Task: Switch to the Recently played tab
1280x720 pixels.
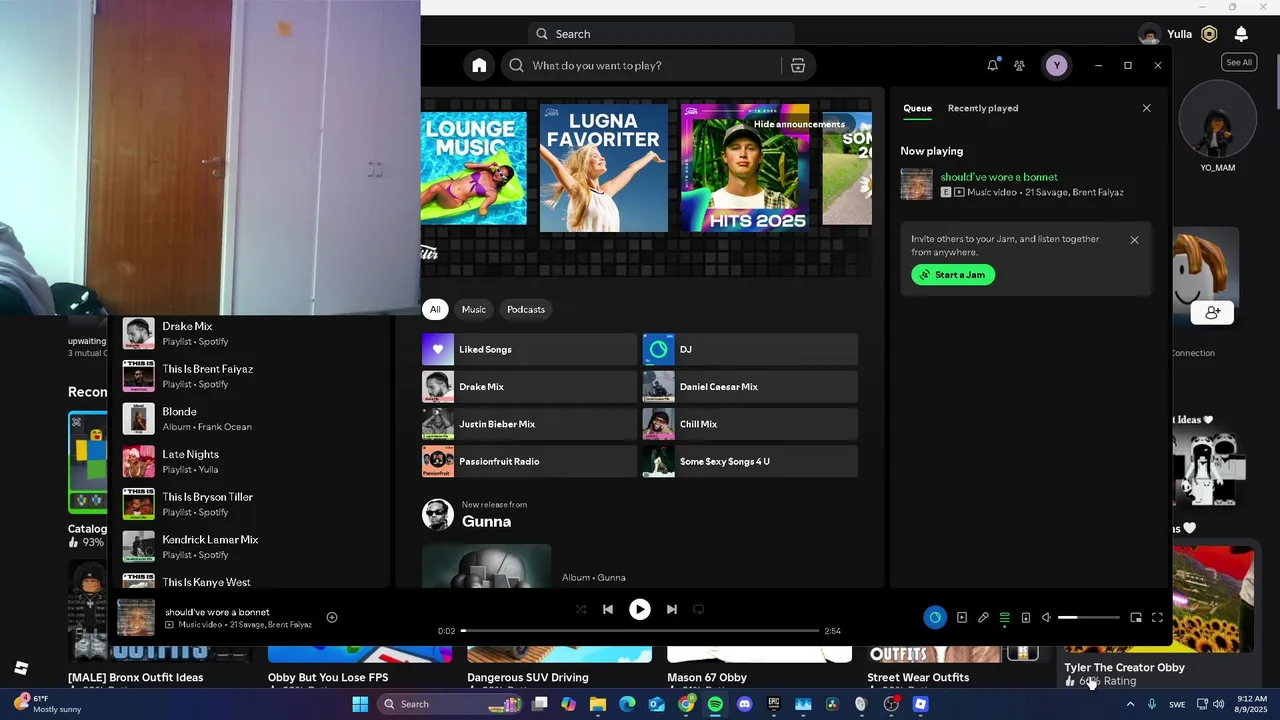Action: [983, 108]
